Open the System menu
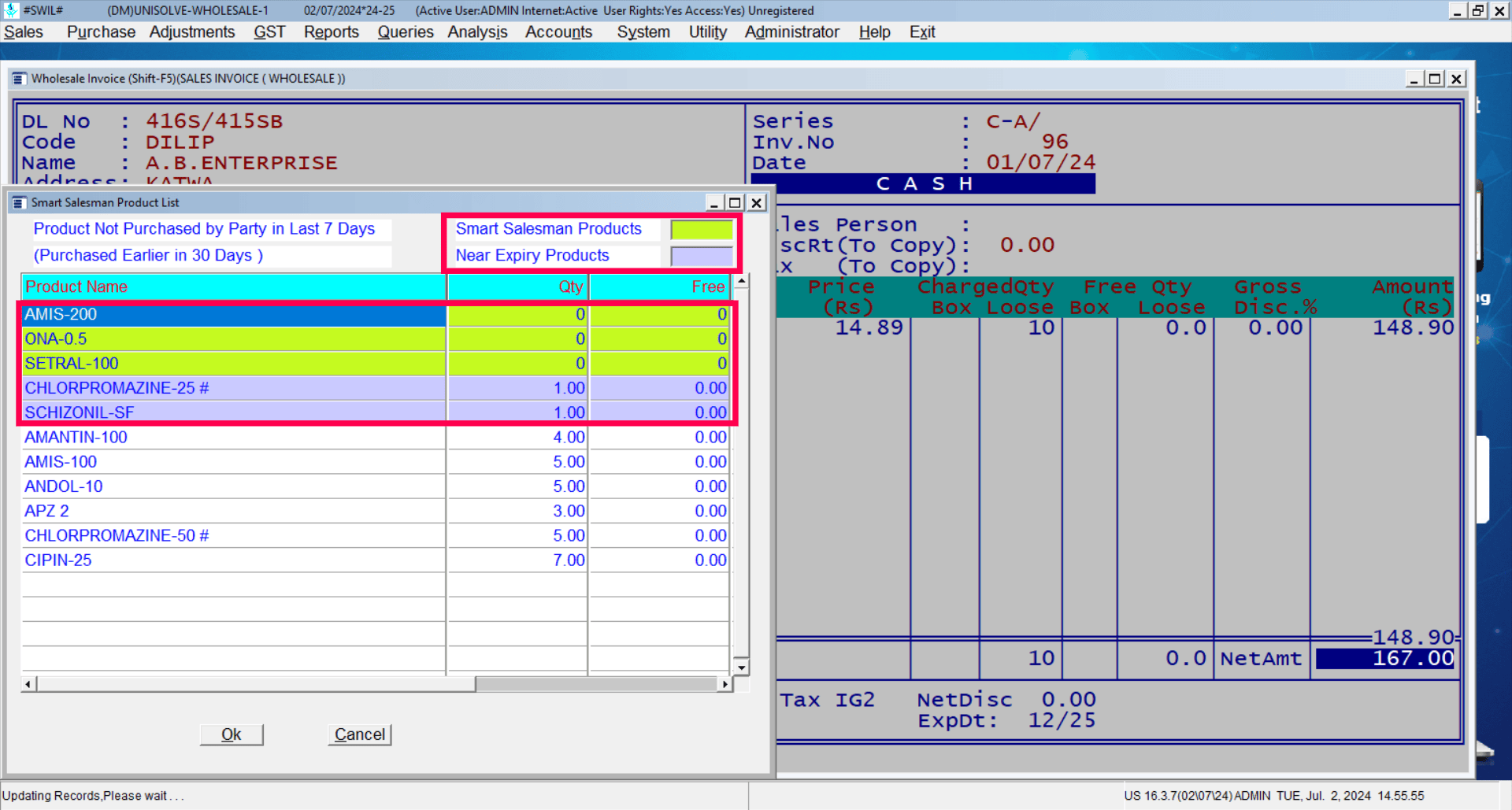 tap(643, 32)
